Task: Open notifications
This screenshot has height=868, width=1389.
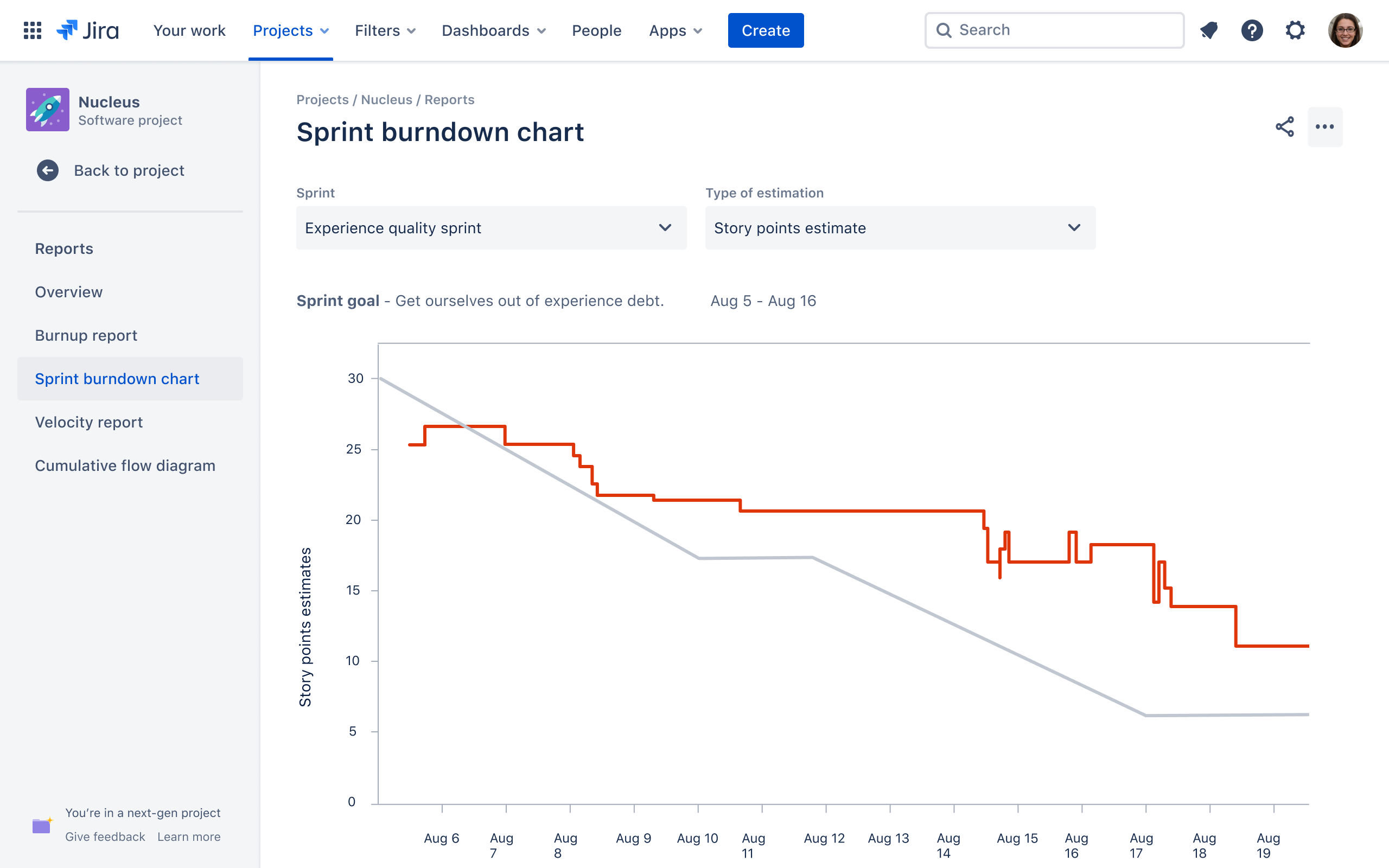Action: pyautogui.click(x=1209, y=30)
